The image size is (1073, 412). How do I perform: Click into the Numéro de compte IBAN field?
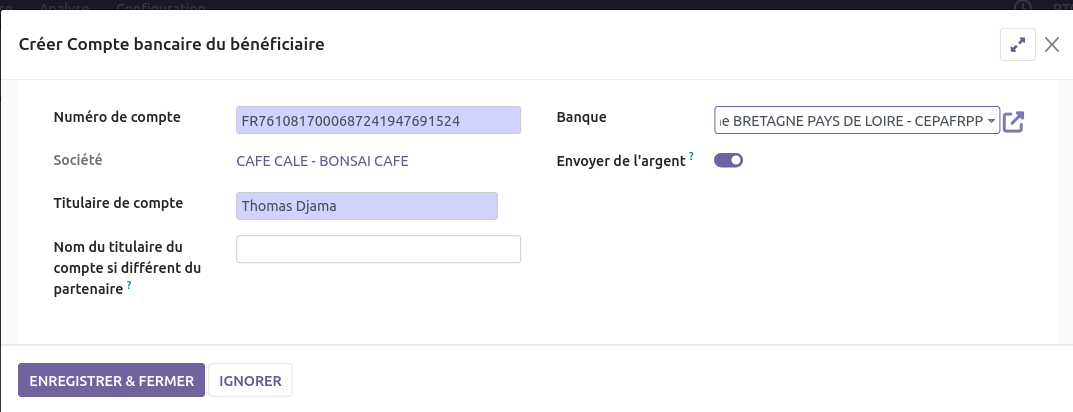coord(378,120)
